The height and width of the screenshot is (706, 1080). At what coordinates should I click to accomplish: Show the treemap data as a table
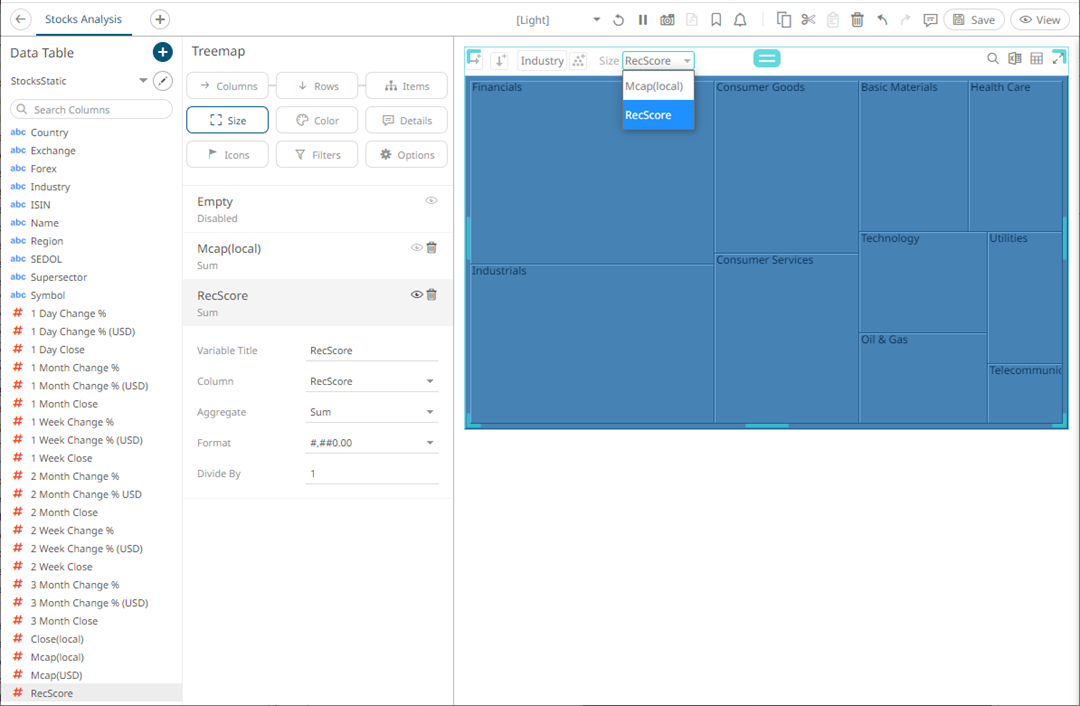[x=1037, y=59]
